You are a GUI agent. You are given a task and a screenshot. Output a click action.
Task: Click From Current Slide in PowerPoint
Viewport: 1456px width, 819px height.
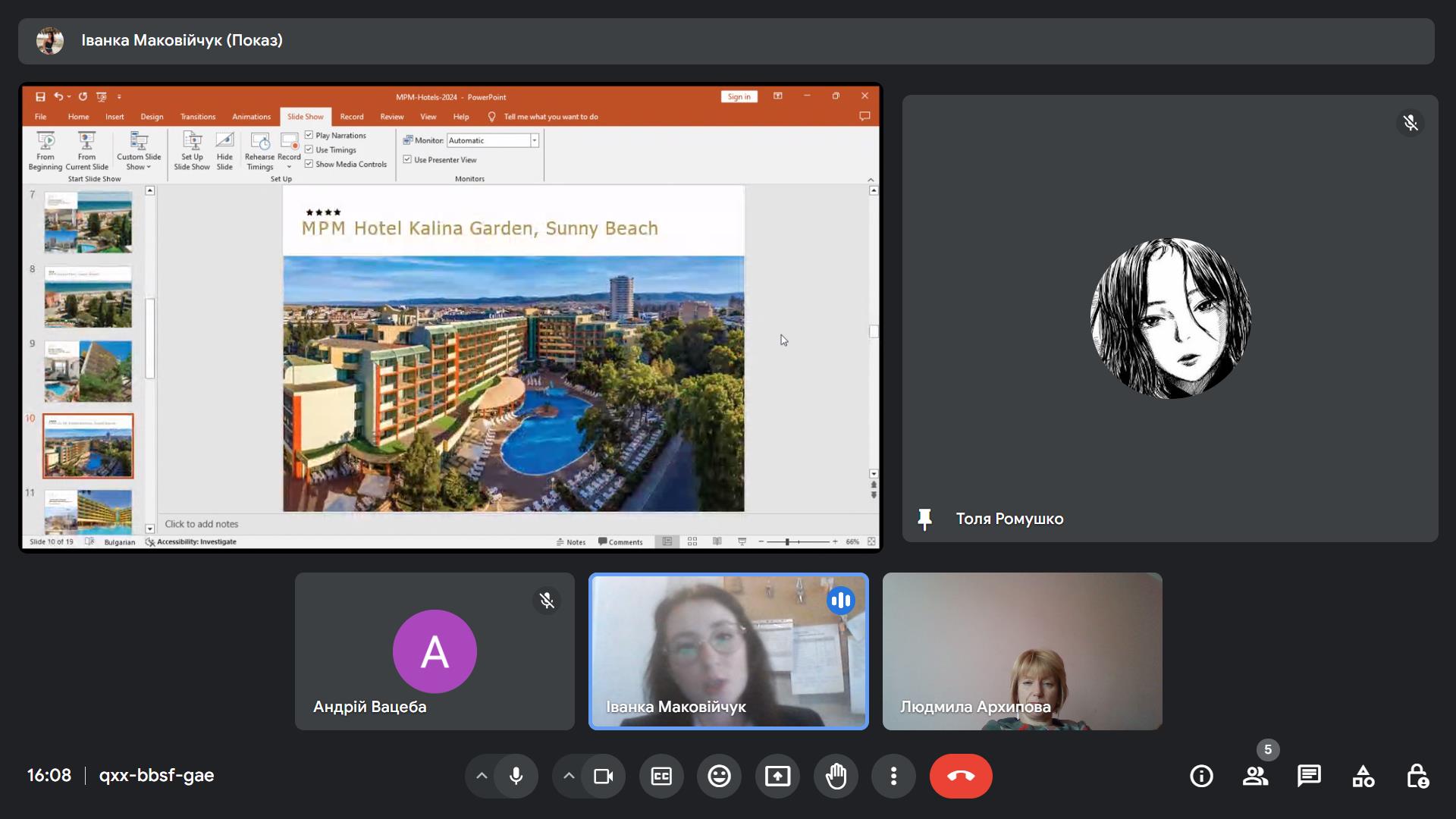(x=86, y=151)
